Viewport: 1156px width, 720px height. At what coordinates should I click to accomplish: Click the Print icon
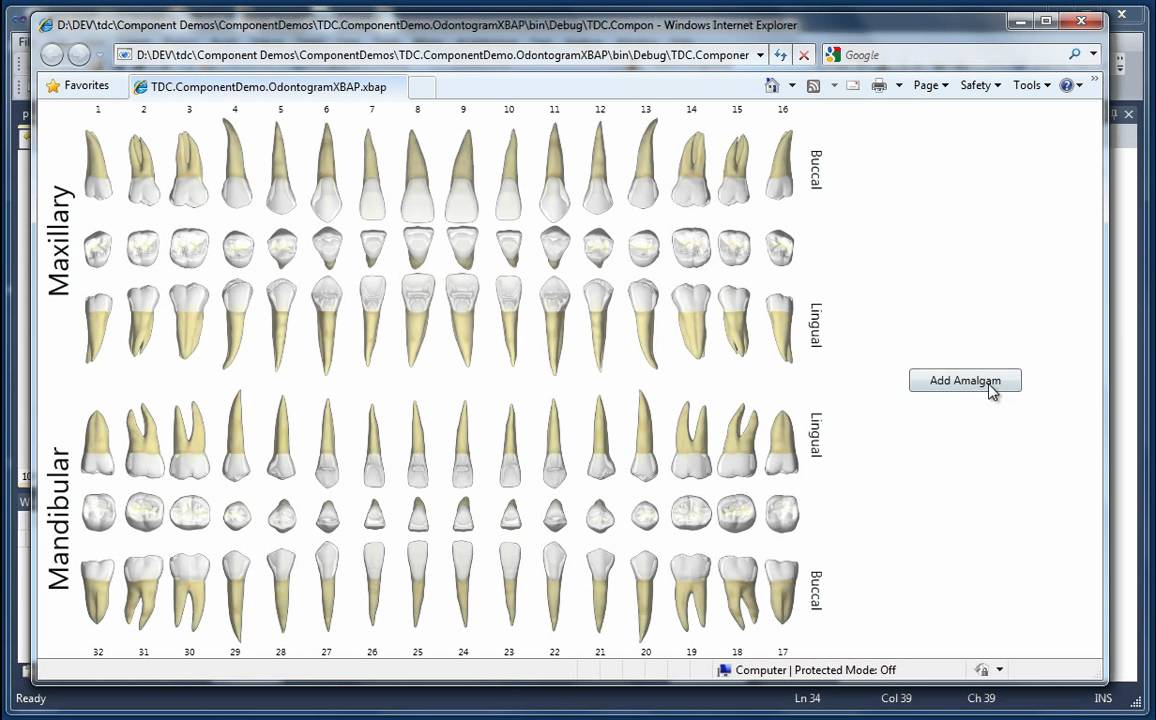click(879, 85)
